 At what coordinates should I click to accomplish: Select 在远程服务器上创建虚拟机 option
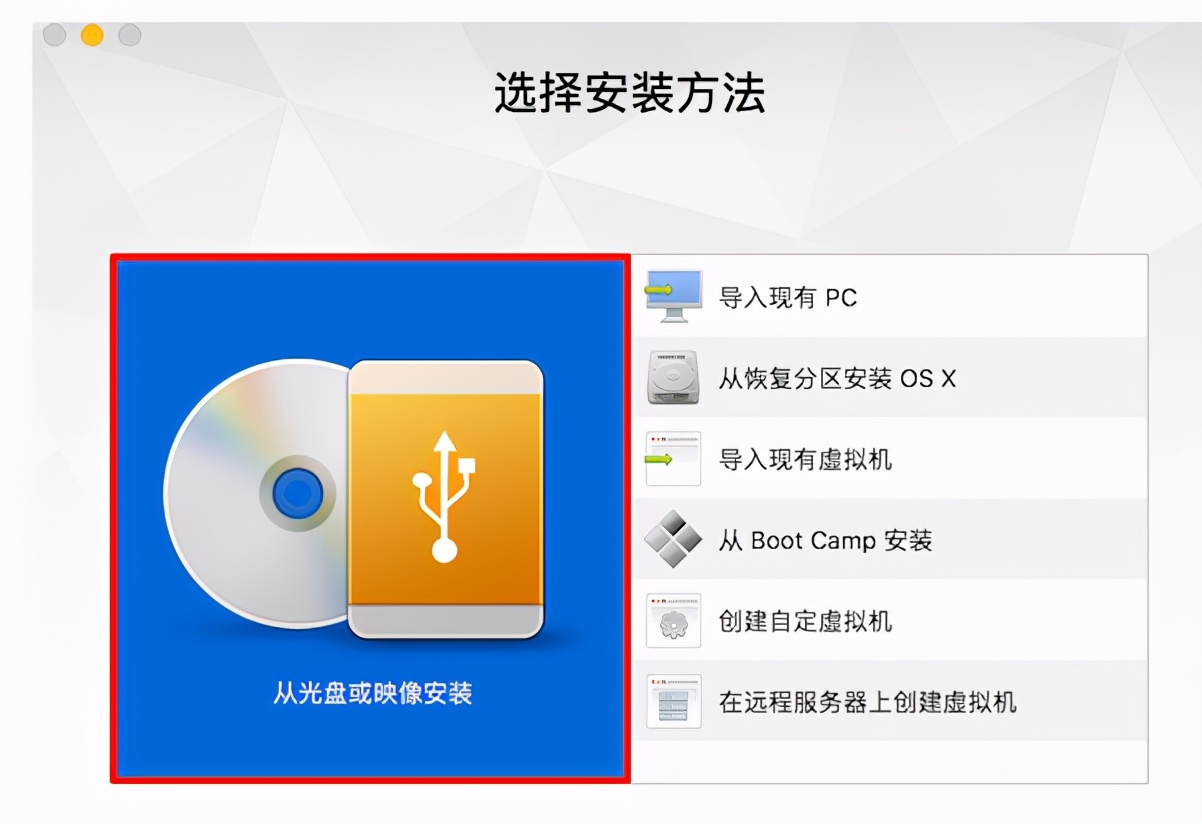[x=890, y=701]
